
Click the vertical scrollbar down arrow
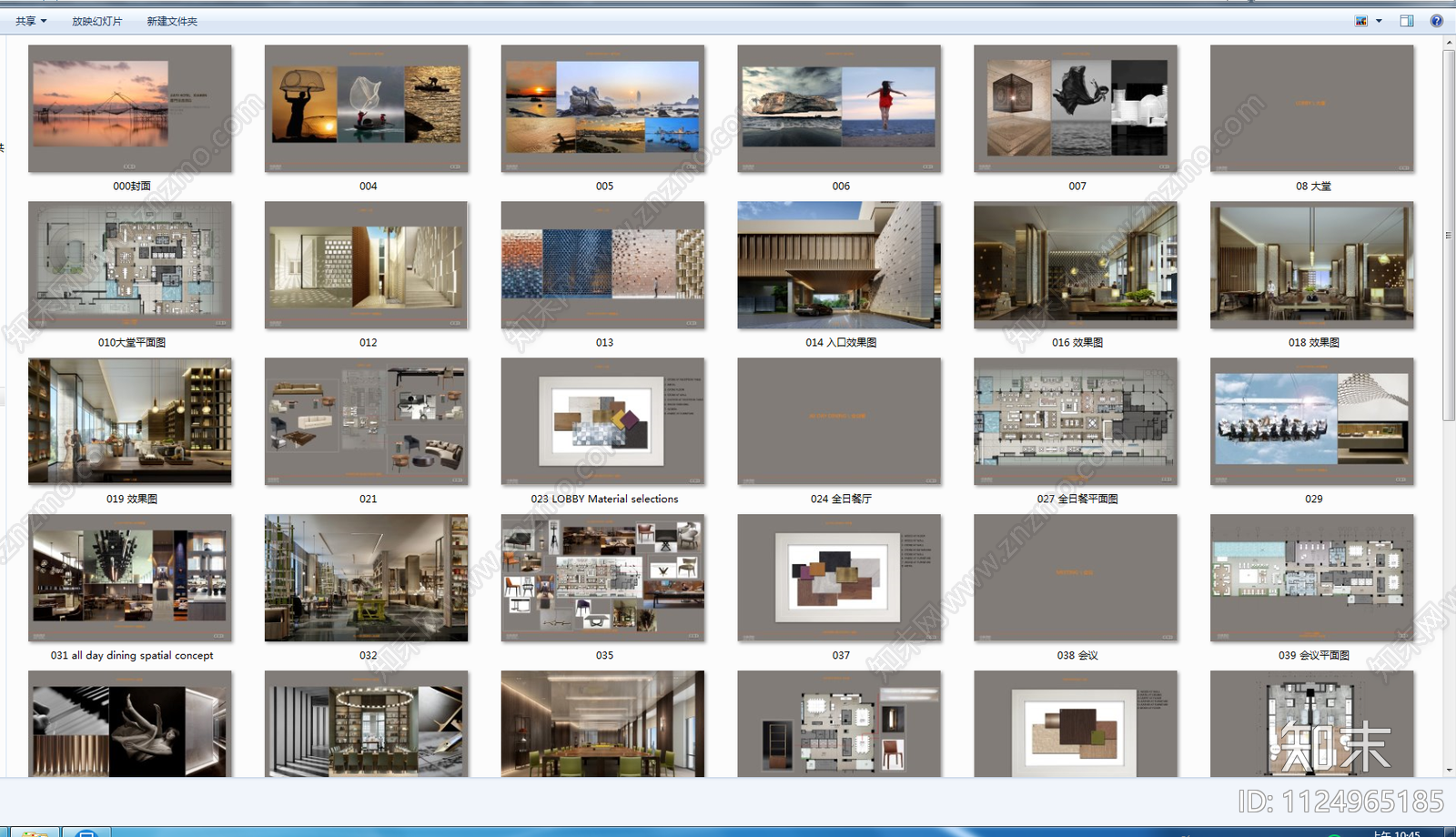(x=1449, y=770)
